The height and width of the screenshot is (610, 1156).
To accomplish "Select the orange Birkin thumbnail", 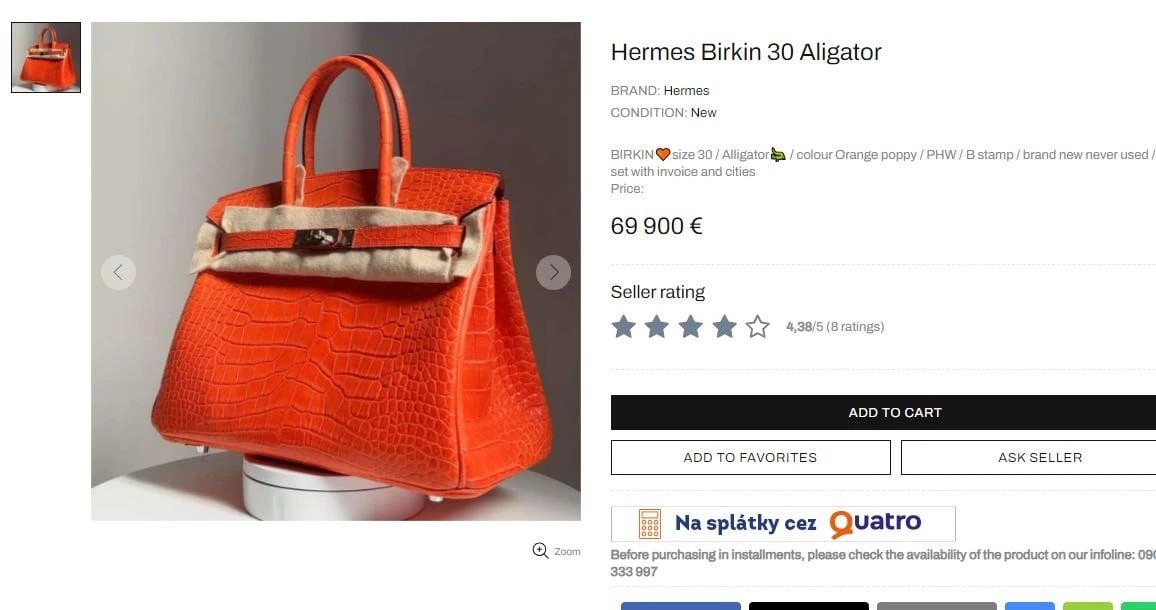I will (x=46, y=57).
